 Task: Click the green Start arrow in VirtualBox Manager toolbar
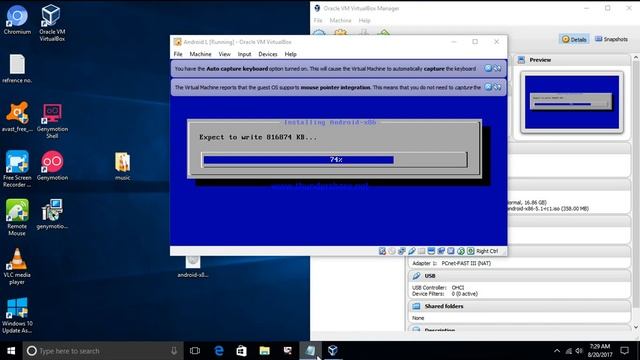pyautogui.click(x=384, y=33)
